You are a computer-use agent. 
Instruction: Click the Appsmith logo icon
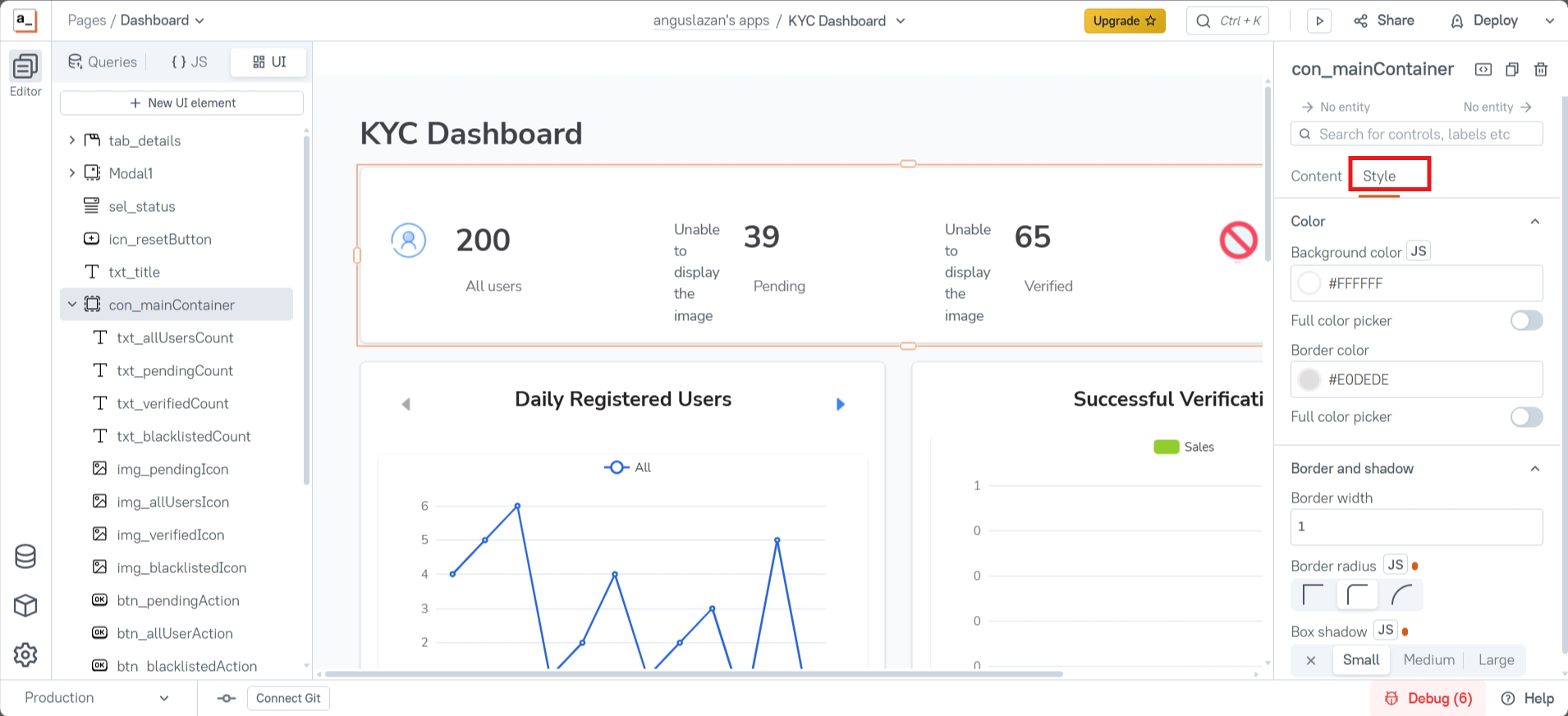tap(25, 21)
